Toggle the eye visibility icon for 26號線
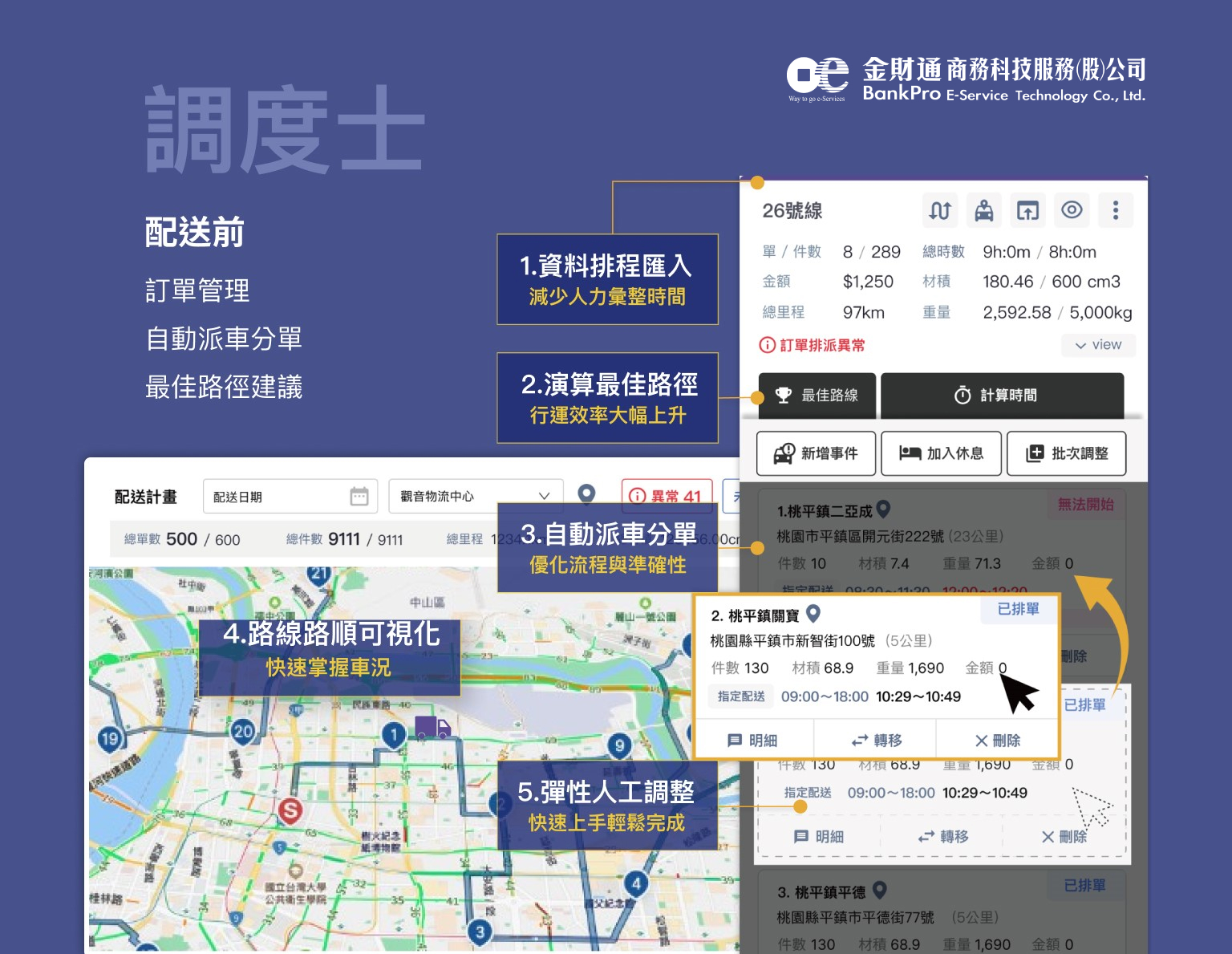 [x=1072, y=210]
